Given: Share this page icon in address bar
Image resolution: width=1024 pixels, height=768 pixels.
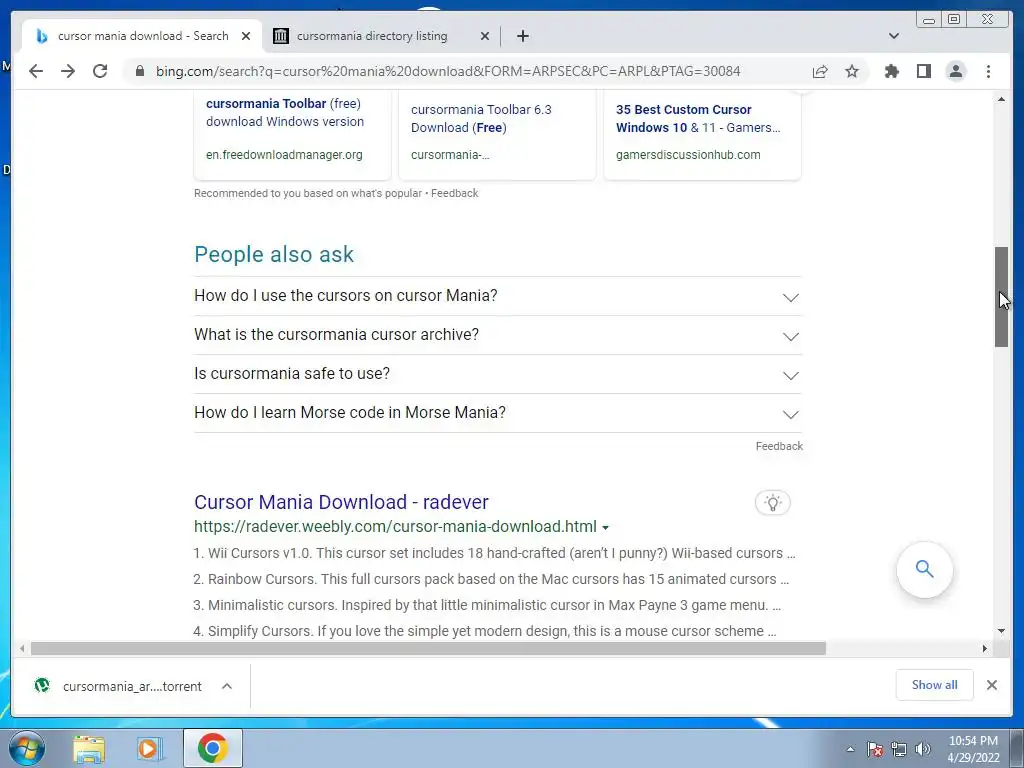Looking at the screenshot, I should coord(820,71).
